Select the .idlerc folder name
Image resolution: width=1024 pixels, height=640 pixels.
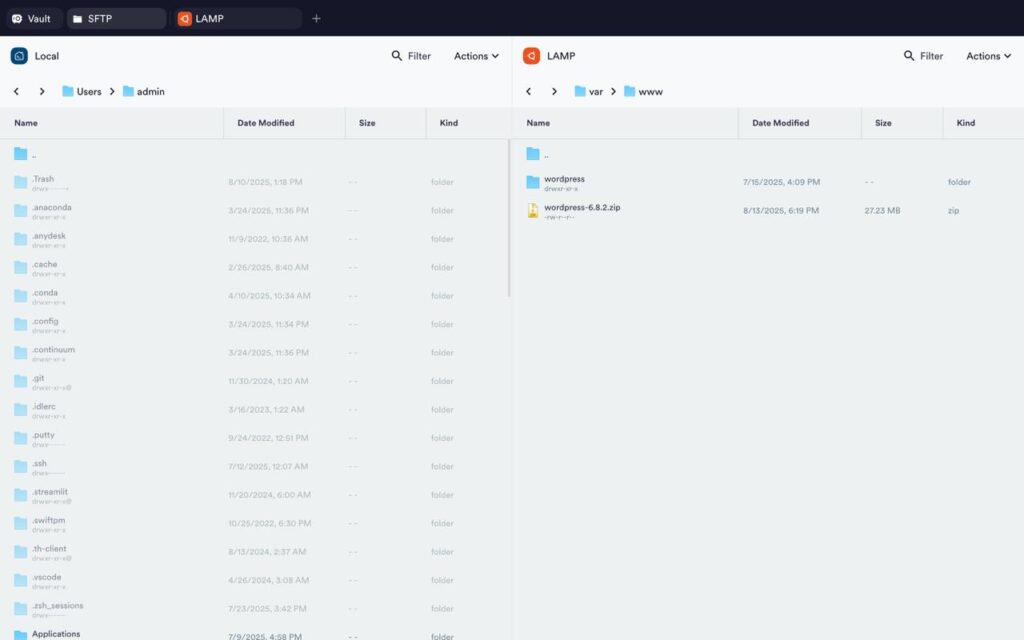44,406
